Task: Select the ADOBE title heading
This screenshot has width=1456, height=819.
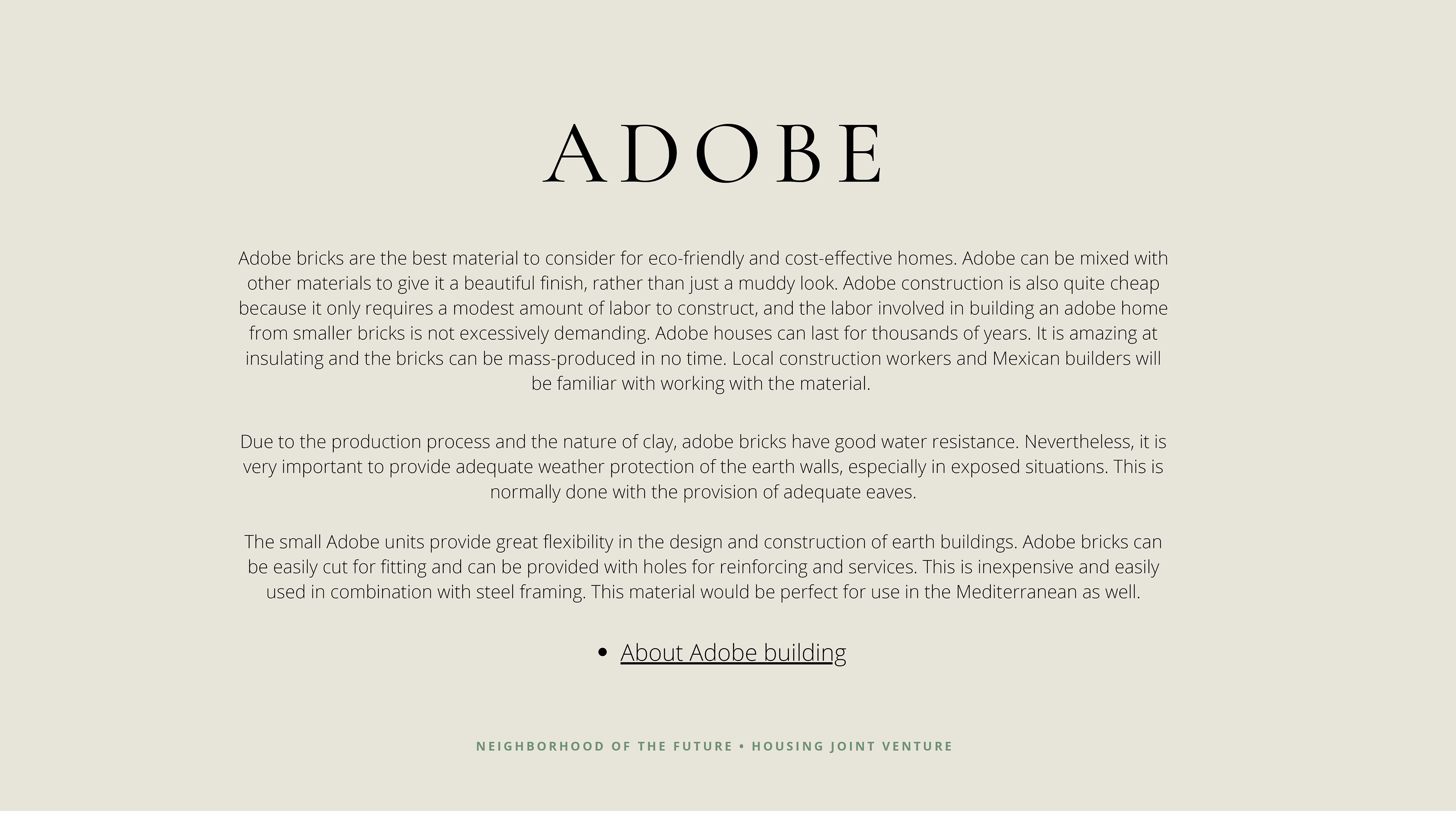Action: tap(712, 154)
